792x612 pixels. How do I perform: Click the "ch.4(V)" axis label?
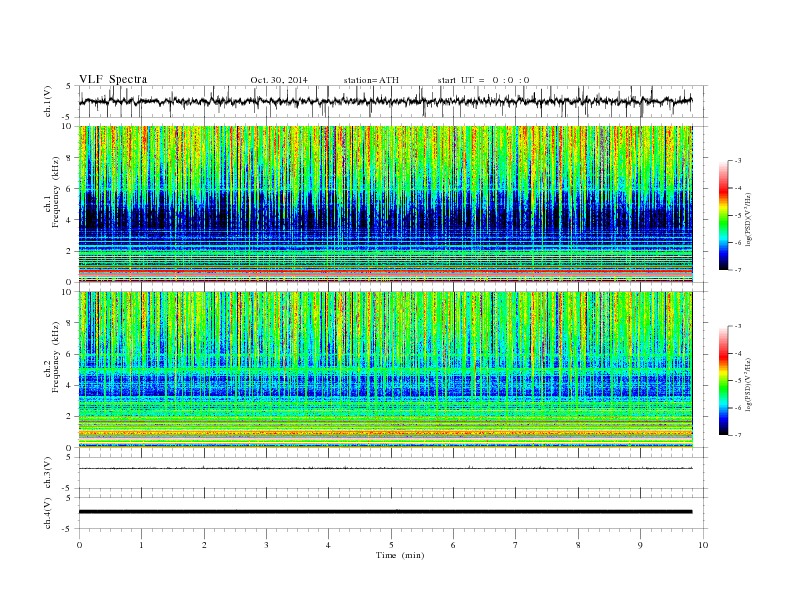coord(48,514)
